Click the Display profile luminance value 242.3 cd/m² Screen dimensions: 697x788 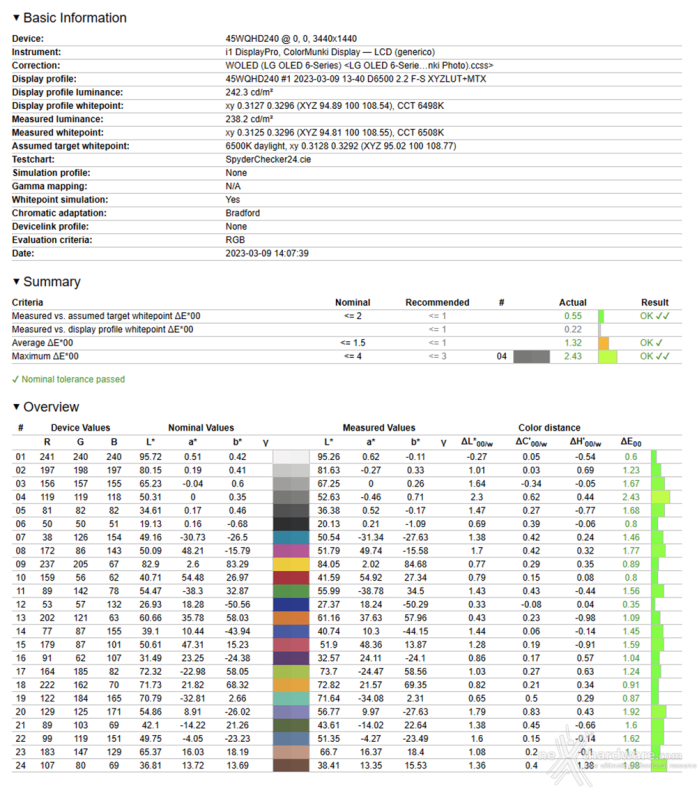pyautogui.click(x=249, y=92)
